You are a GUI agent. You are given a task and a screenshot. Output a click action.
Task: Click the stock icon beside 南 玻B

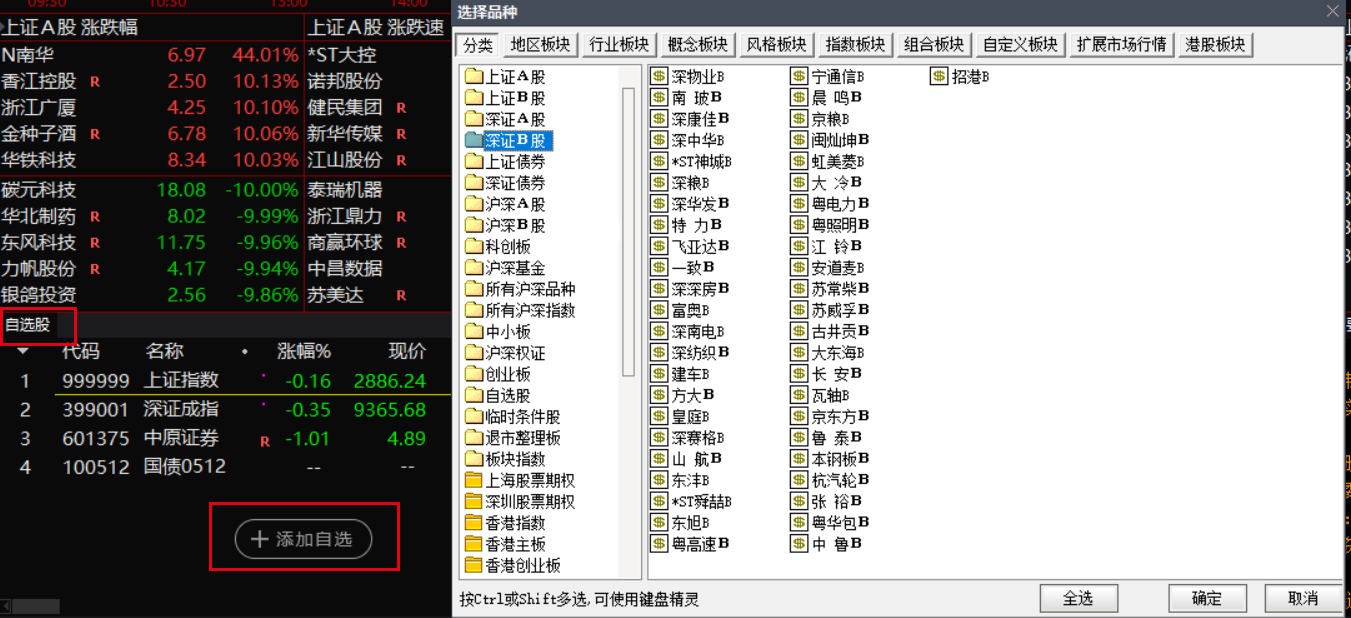[x=659, y=97]
